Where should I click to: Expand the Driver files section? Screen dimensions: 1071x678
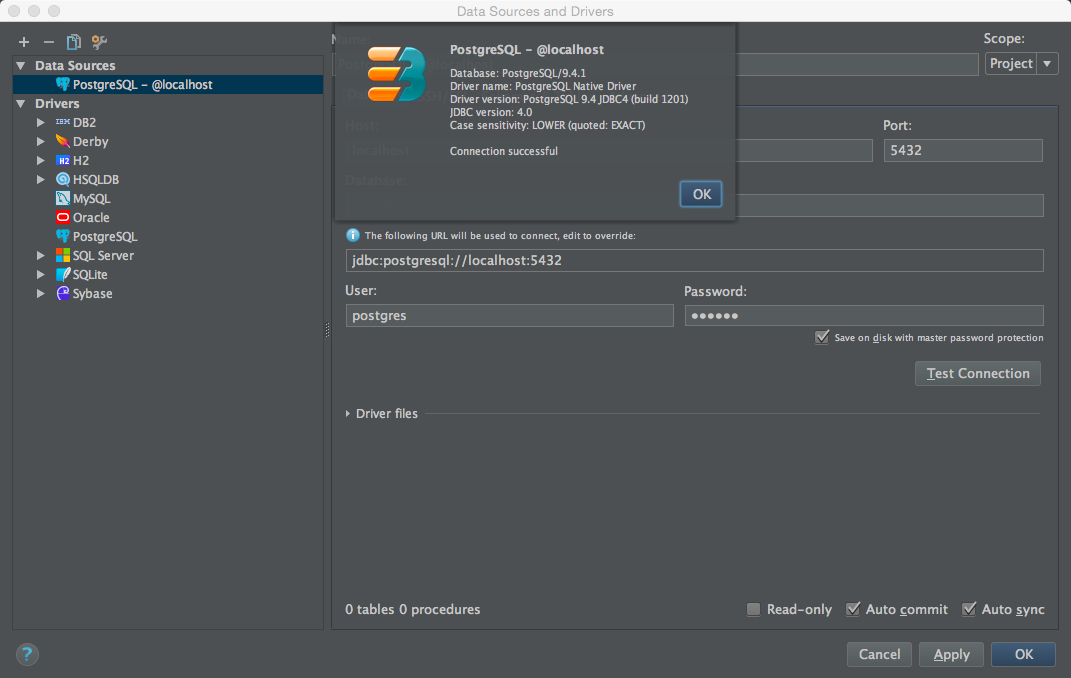[348, 414]
